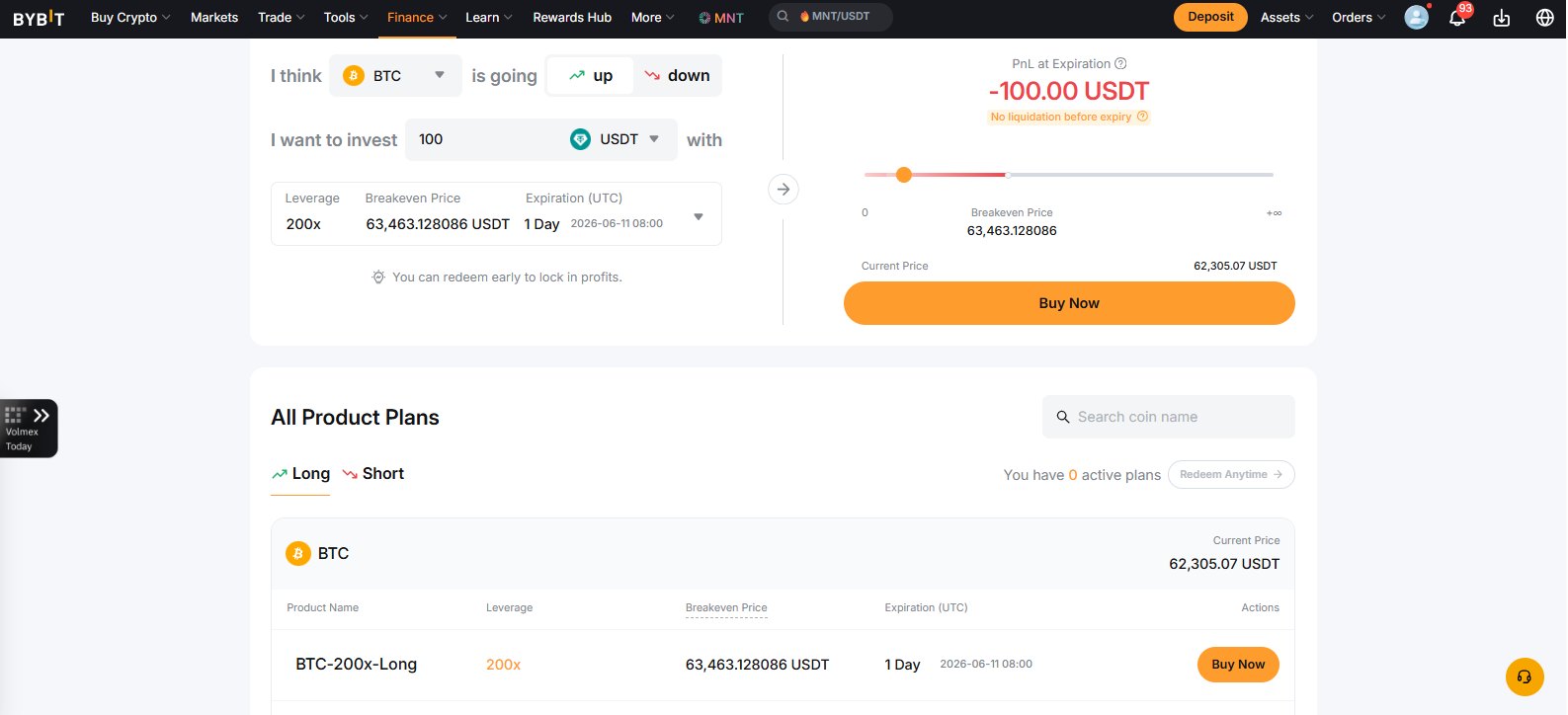Open the Finance menu
1568x715 pixels.
point(417,18)
